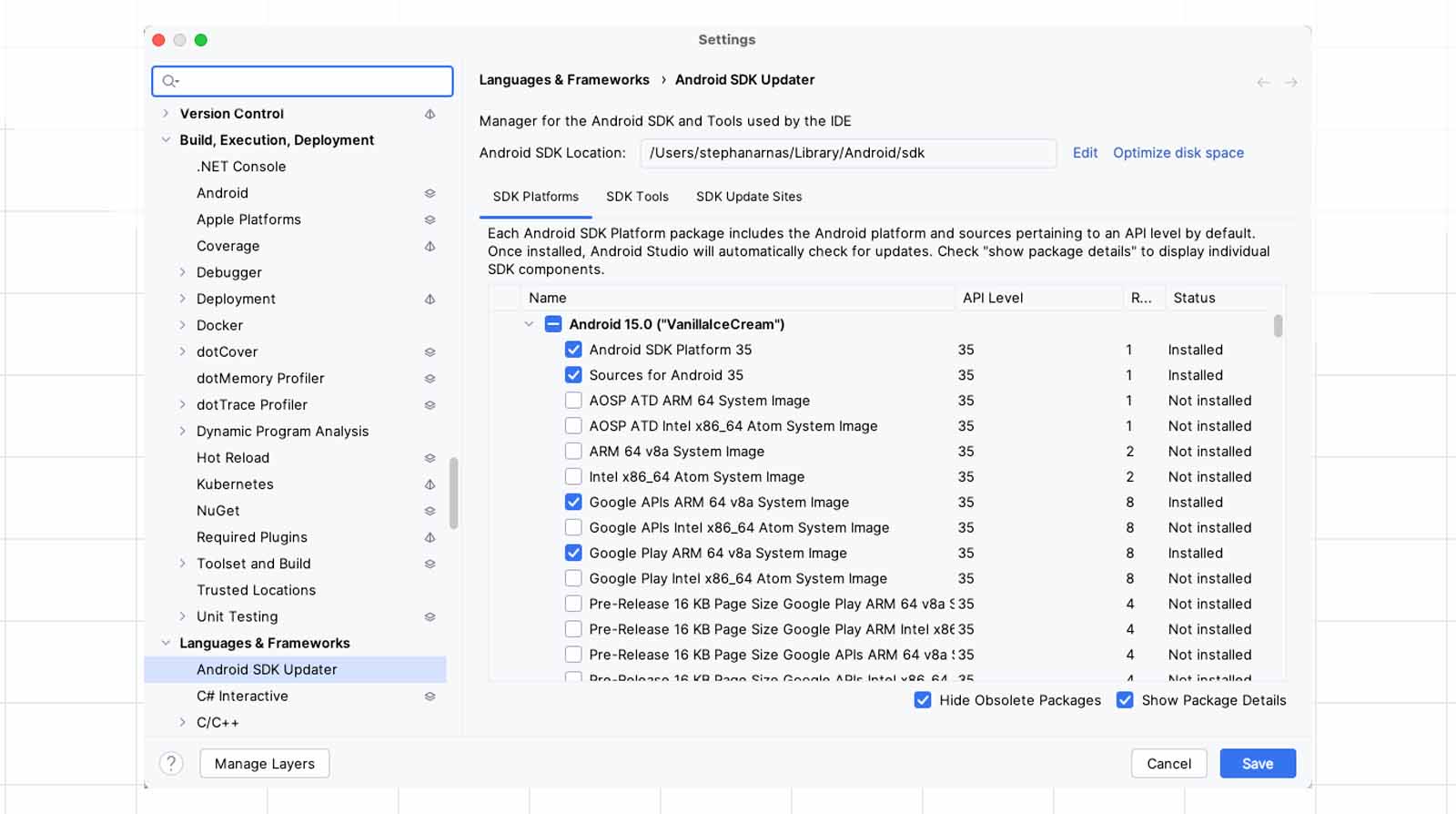This screenshot has width=1456, height=814.
Task: Sort by the Name column header
Action: click(737, 298)
